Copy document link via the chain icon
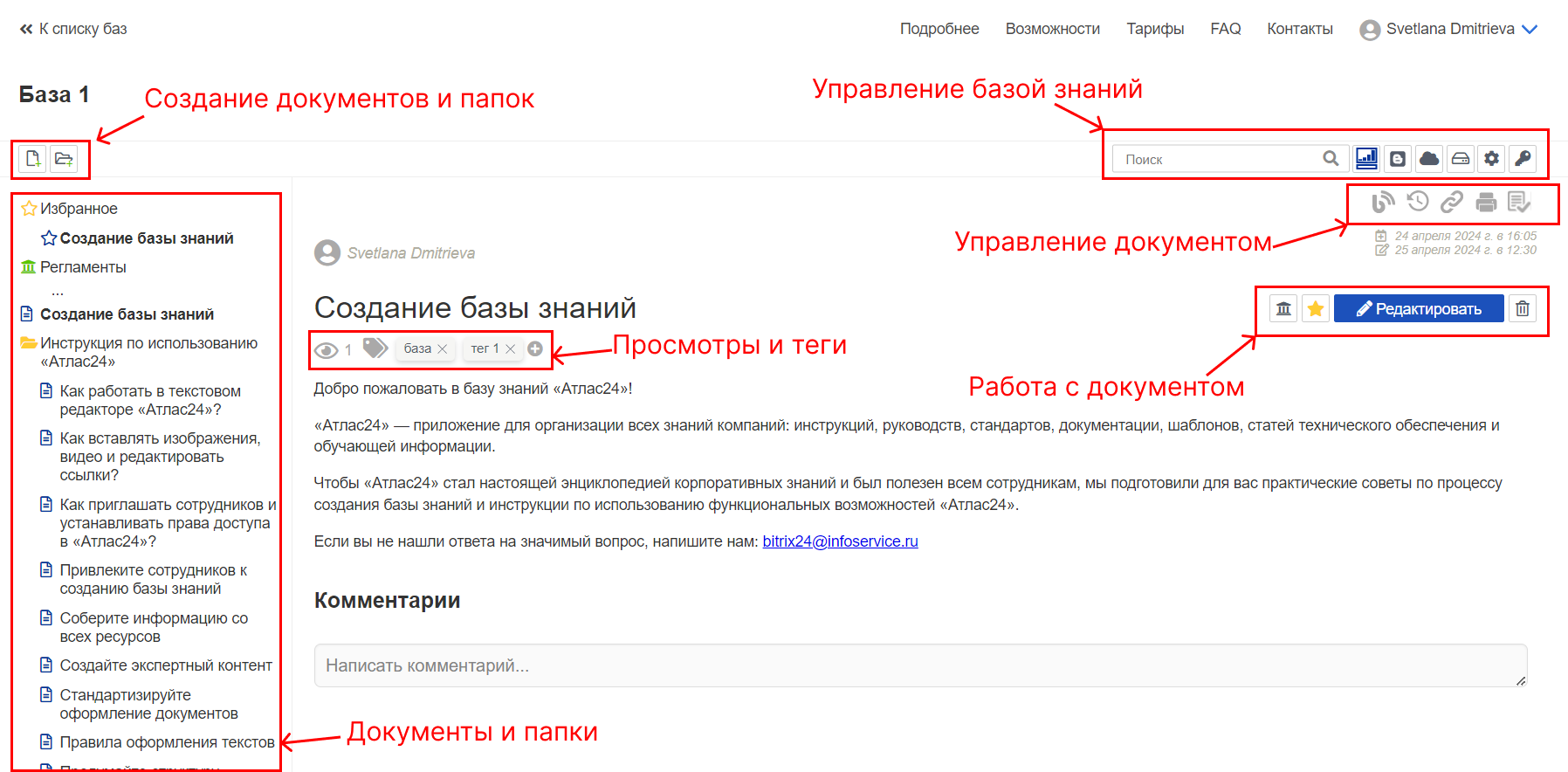The image size is (1568, 772). coord(1452,202)
